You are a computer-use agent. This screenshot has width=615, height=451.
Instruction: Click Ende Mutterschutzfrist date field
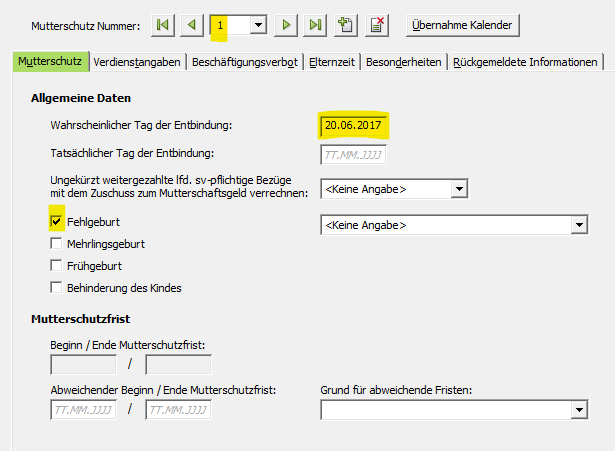178,365
